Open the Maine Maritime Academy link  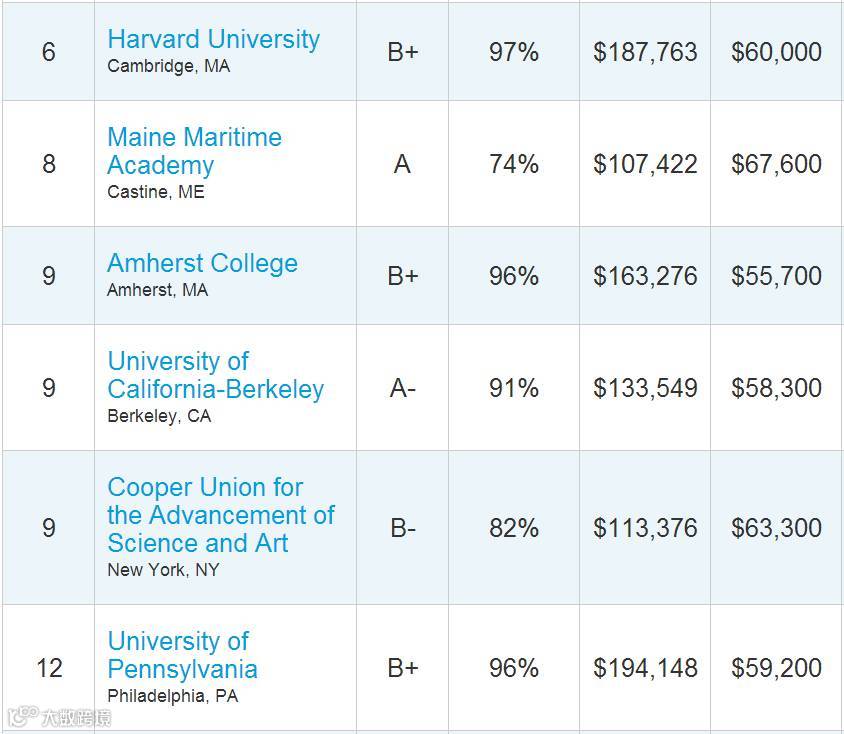[x=194, y=150]
